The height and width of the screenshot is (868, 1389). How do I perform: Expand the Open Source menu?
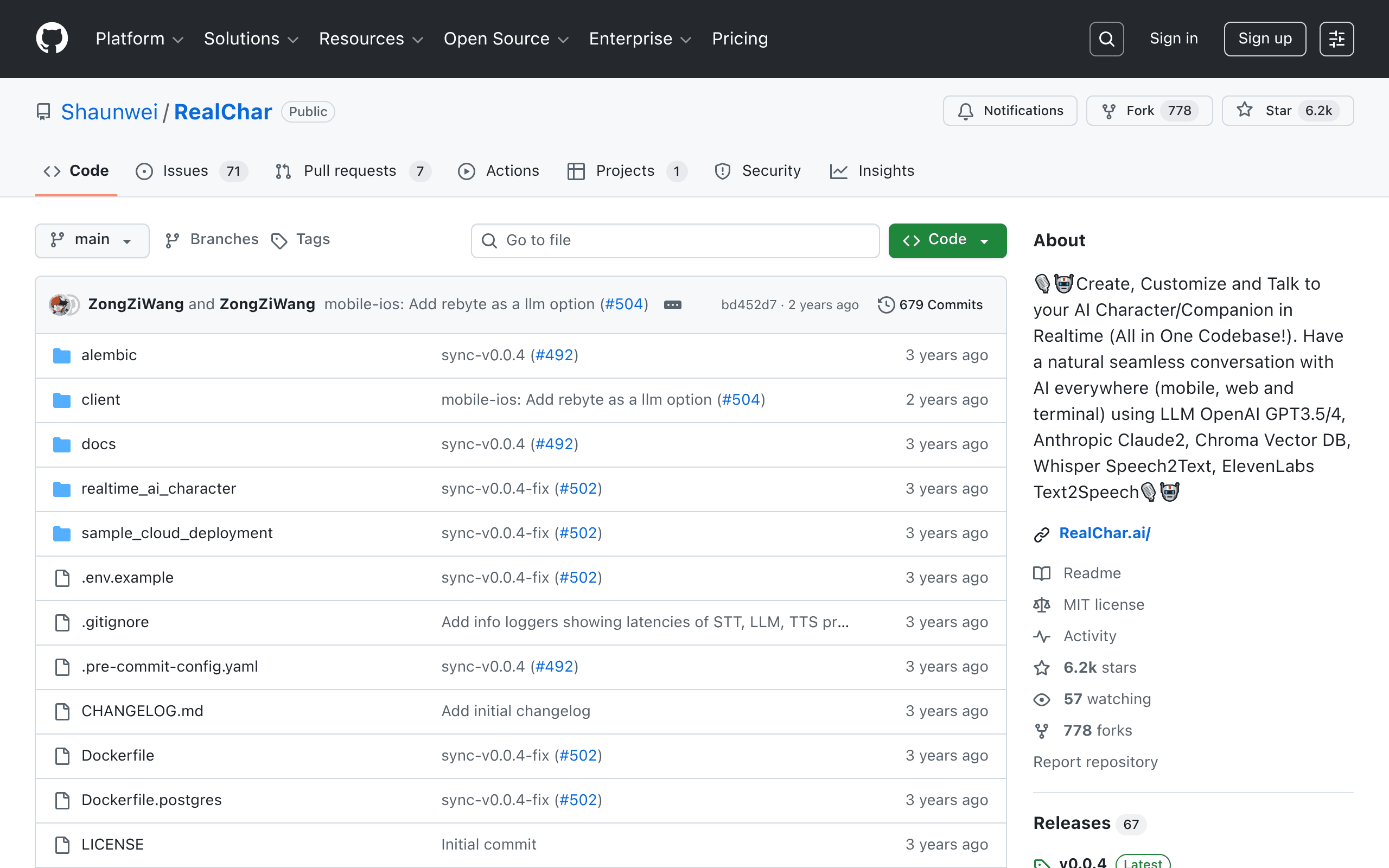[506, 39]
